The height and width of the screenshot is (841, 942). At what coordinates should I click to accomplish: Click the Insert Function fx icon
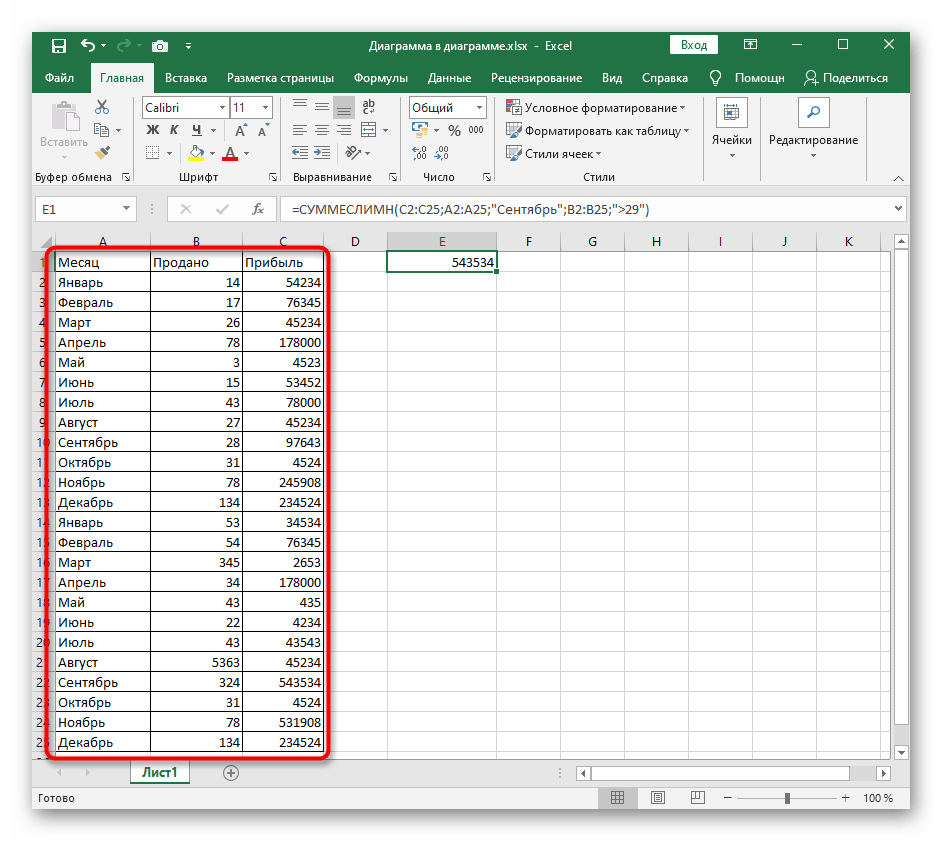pyautogui.click(x=258, y=209)
